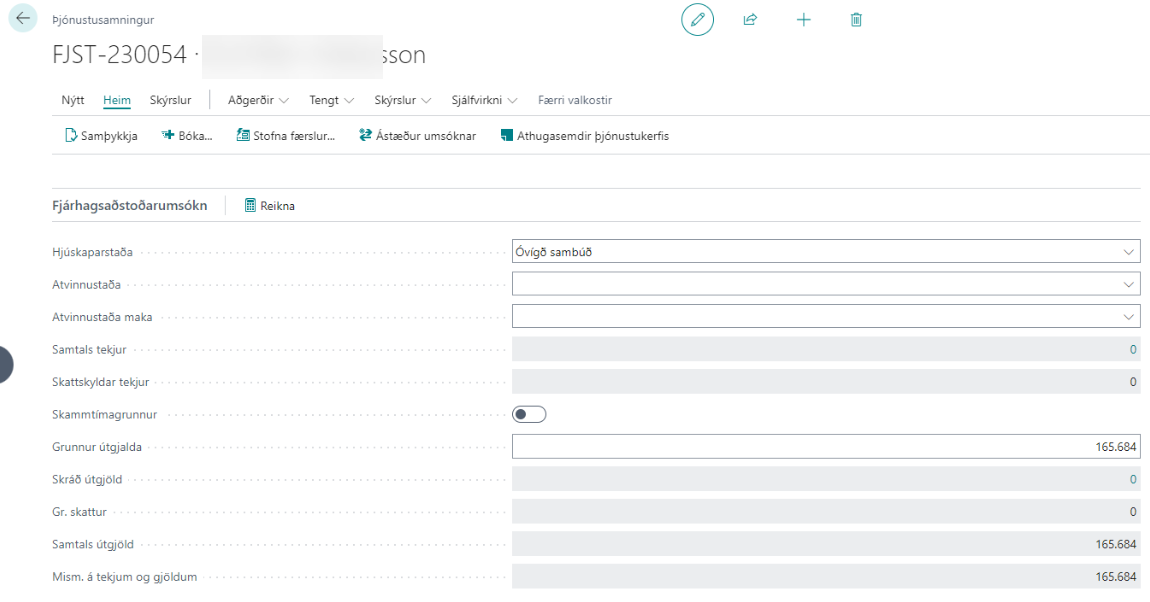Open Athugasemdir þjónustukerfis
Viewport: 1150px width, 602px height.
584,136
